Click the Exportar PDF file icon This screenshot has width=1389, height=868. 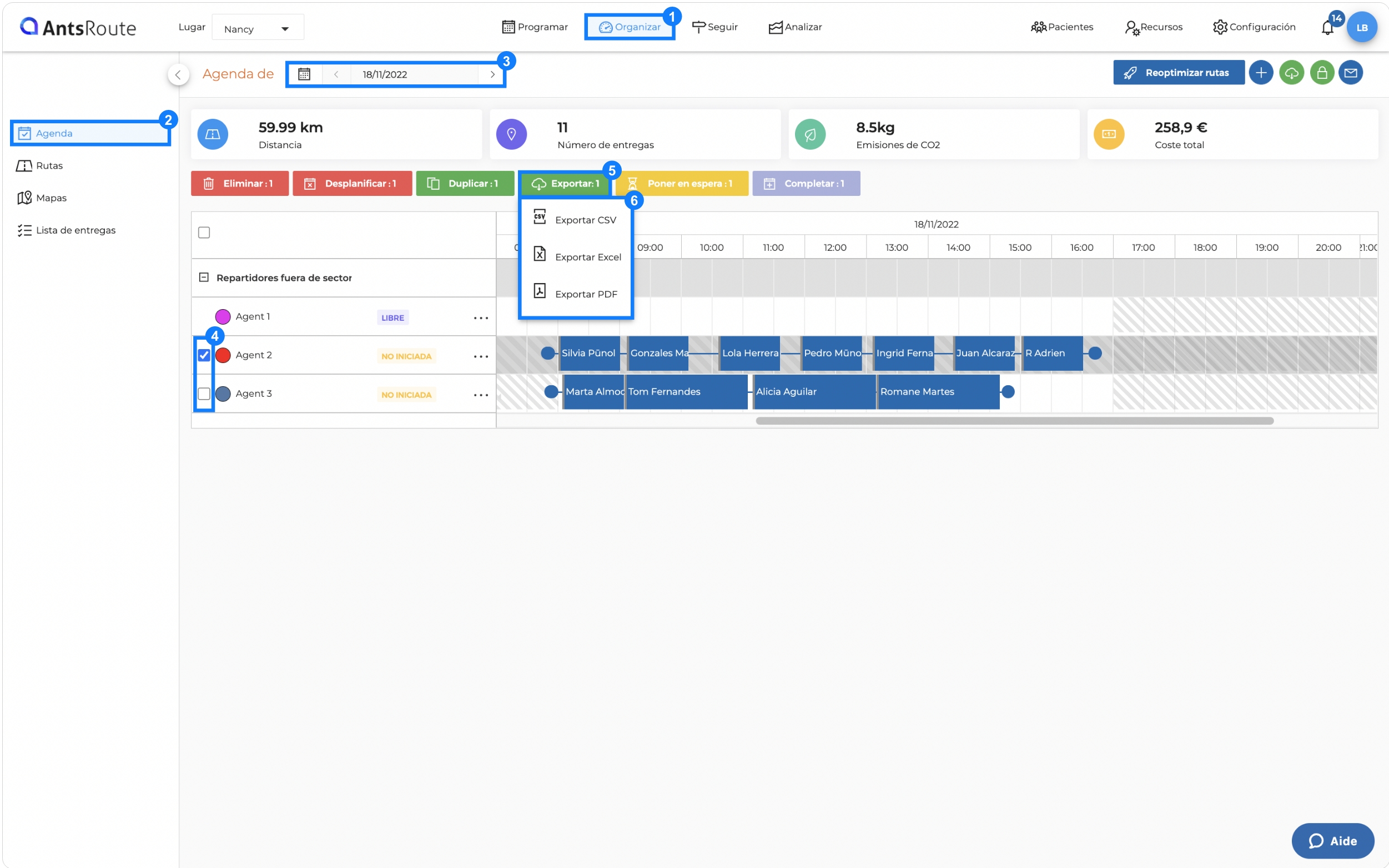click(x=540, y=290)
